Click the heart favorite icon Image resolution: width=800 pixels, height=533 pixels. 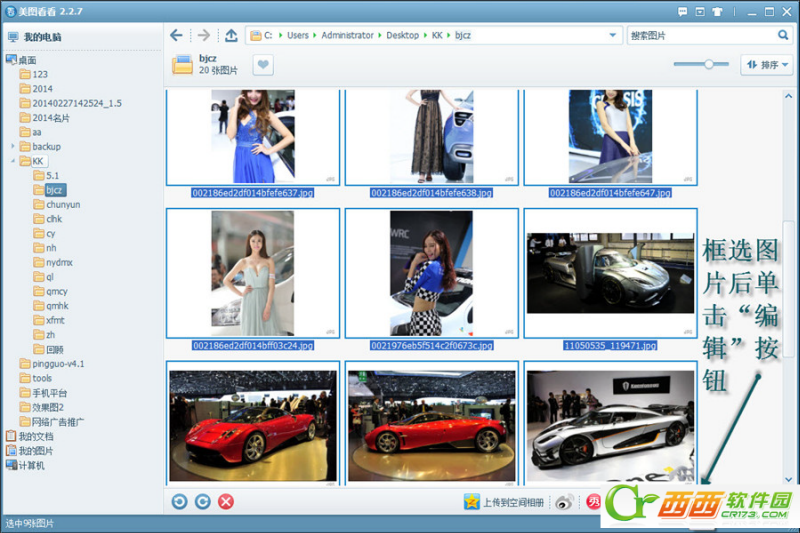pyautogui.click(x=262, y=65)
